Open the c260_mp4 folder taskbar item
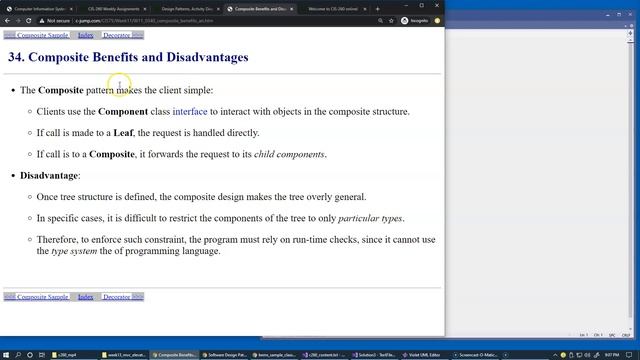 (74, 355)
